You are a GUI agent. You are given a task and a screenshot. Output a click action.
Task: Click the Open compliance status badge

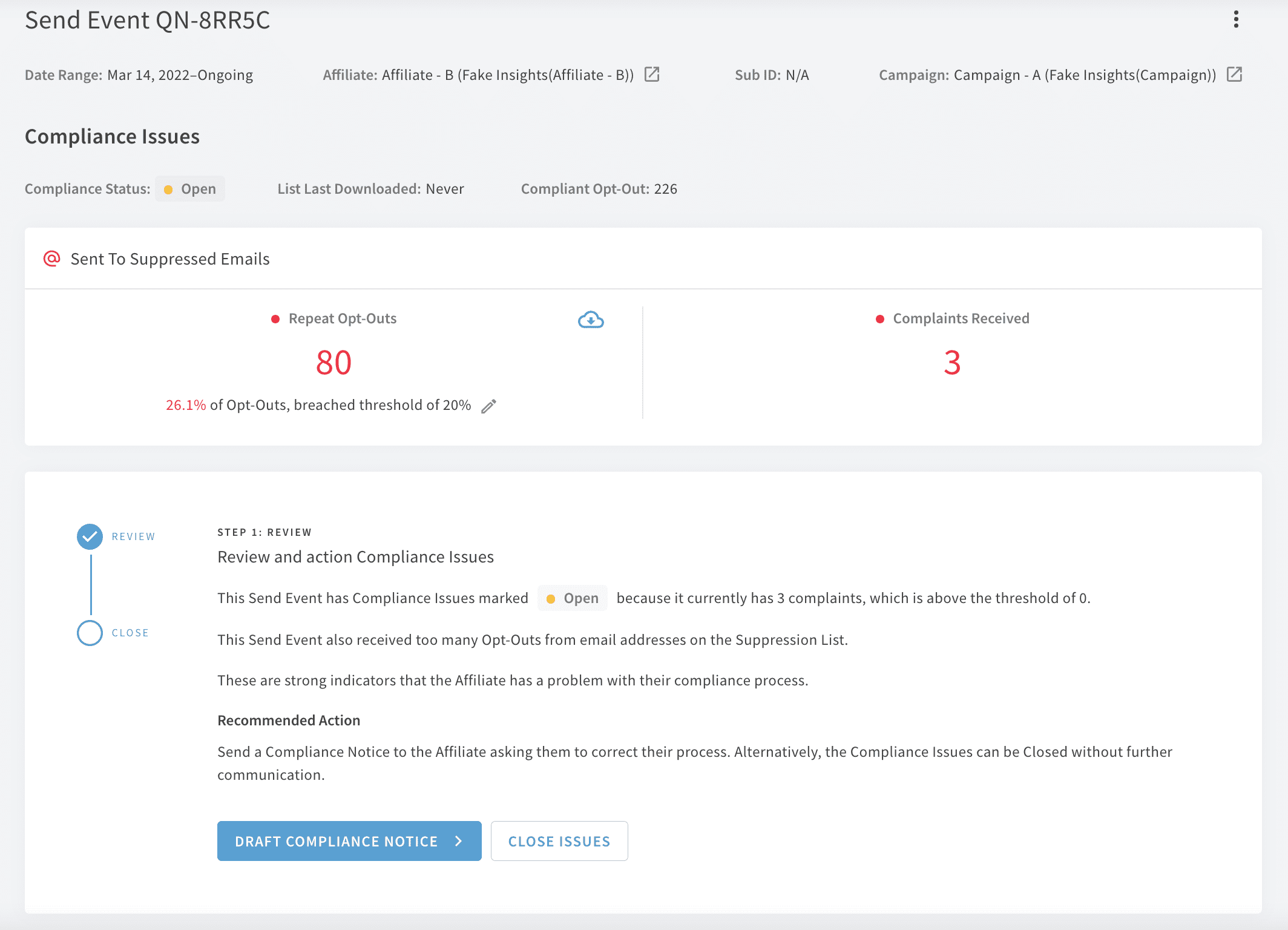(x=190, y=189)
